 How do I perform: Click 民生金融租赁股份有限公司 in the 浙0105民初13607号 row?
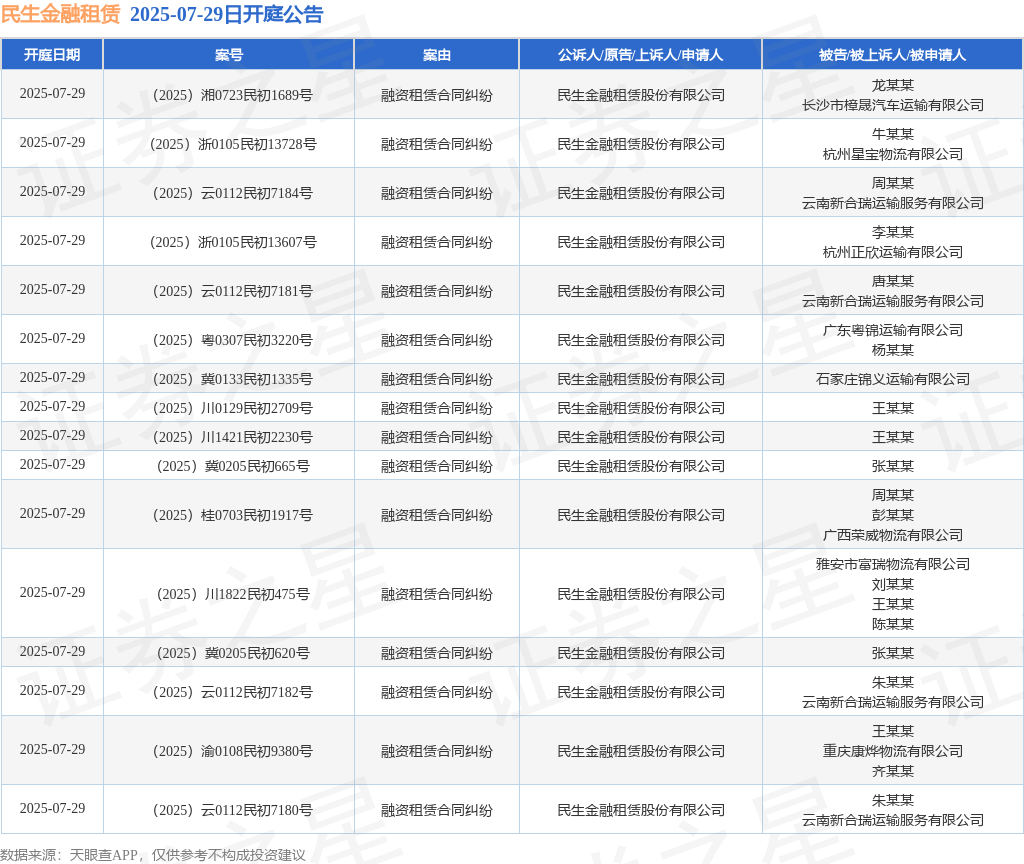(x=641, y=242)
